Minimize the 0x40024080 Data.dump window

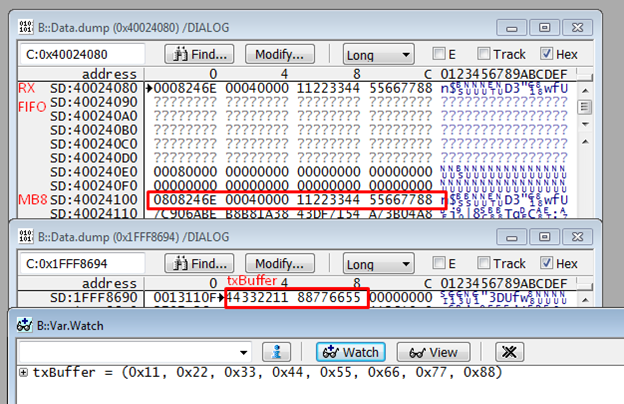click(512, 28)
